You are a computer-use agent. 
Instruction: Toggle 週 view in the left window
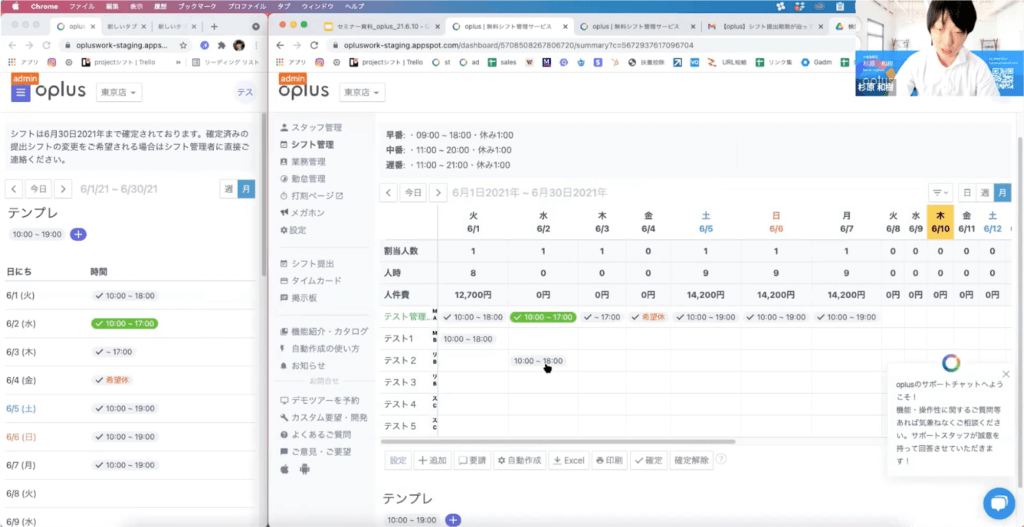(228, 188)
